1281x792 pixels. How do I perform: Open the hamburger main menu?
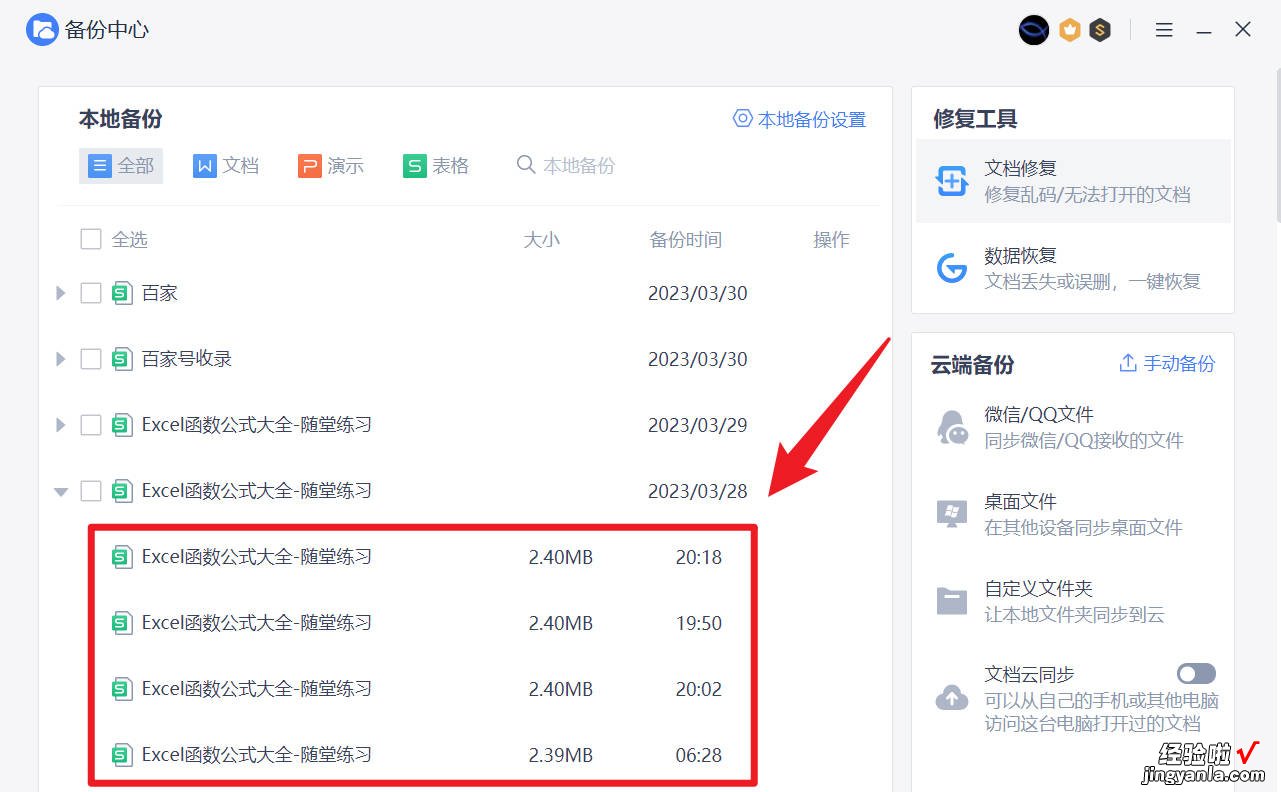coord(1164,30)
